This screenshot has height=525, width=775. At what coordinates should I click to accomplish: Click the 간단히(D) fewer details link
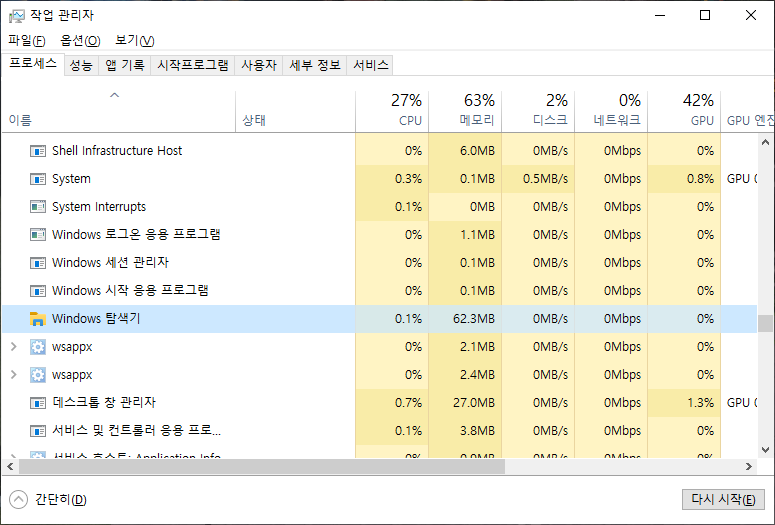click(x=61, y=500)
